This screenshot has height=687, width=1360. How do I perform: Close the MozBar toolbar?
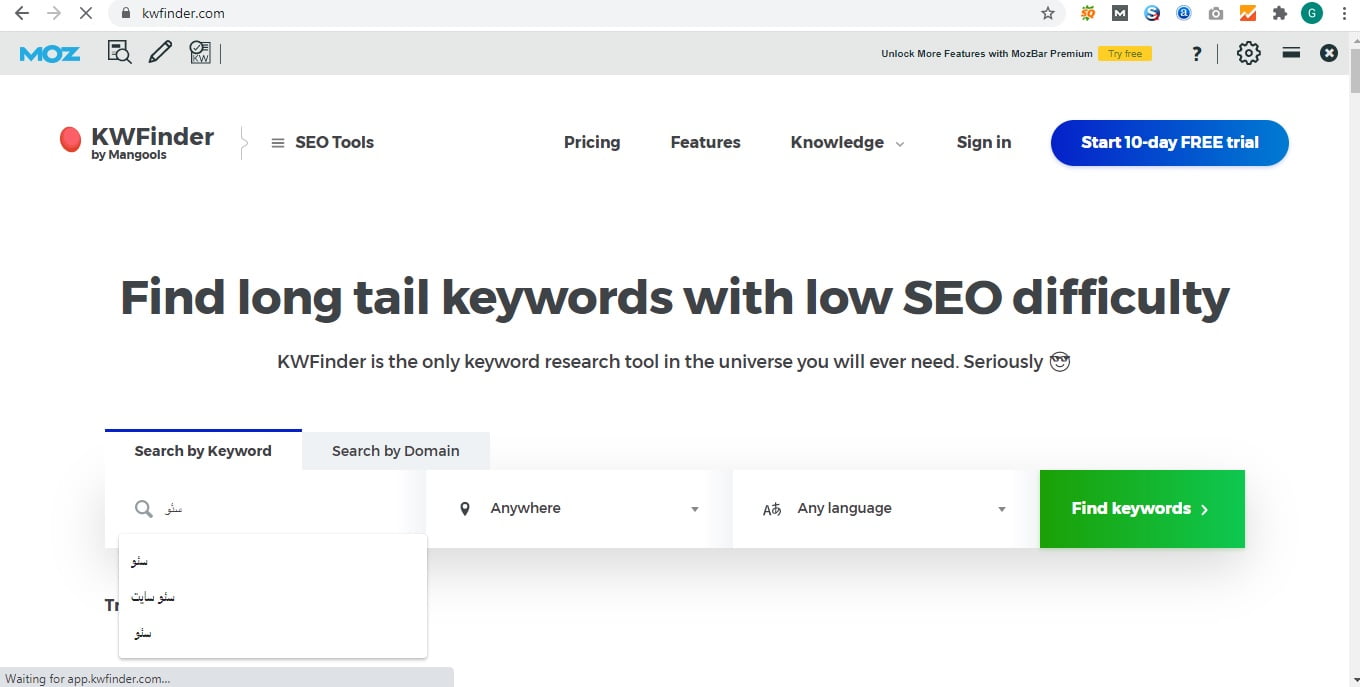click(x=1329, y=54)
